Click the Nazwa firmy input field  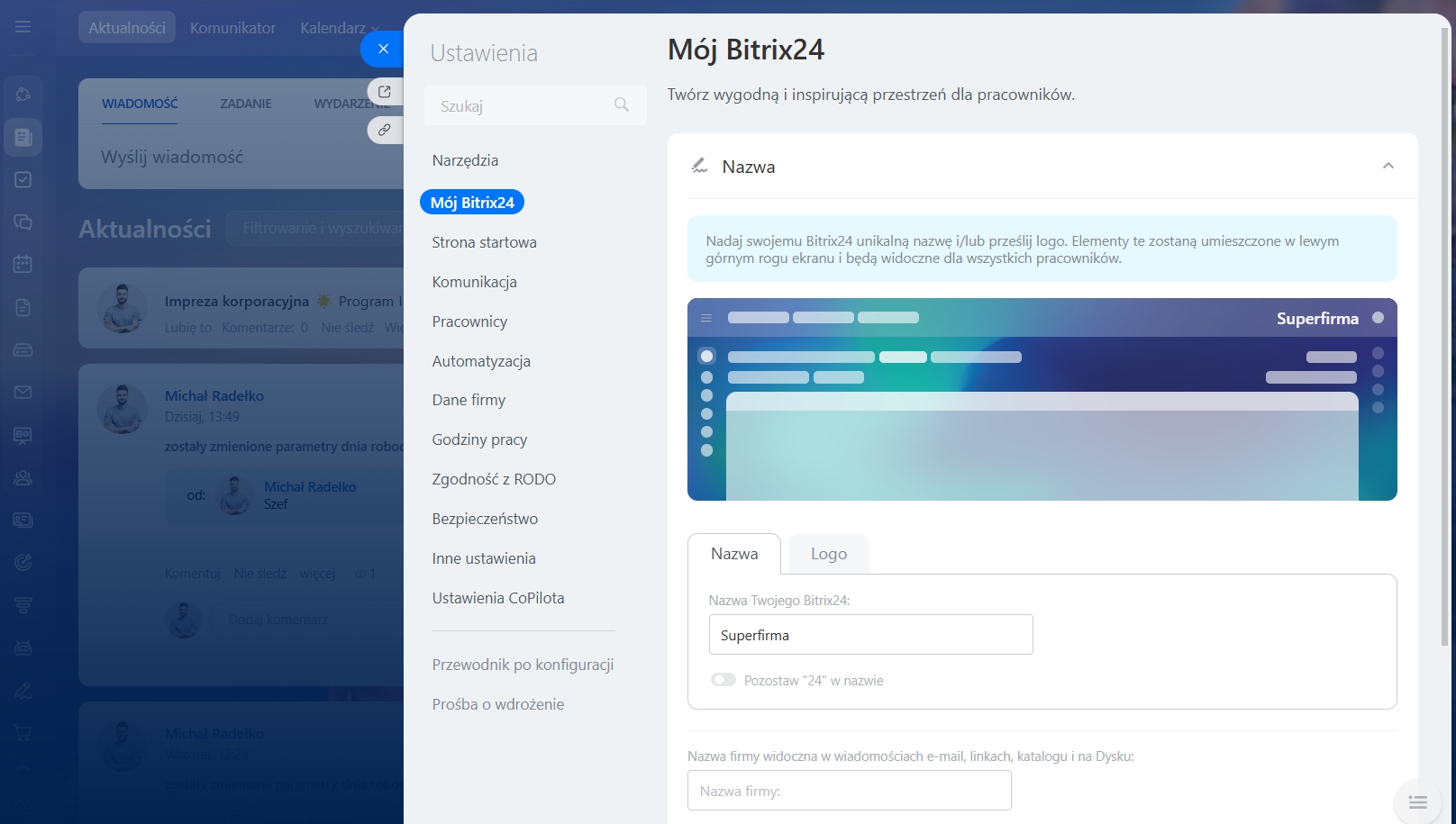tap(849, 791)
